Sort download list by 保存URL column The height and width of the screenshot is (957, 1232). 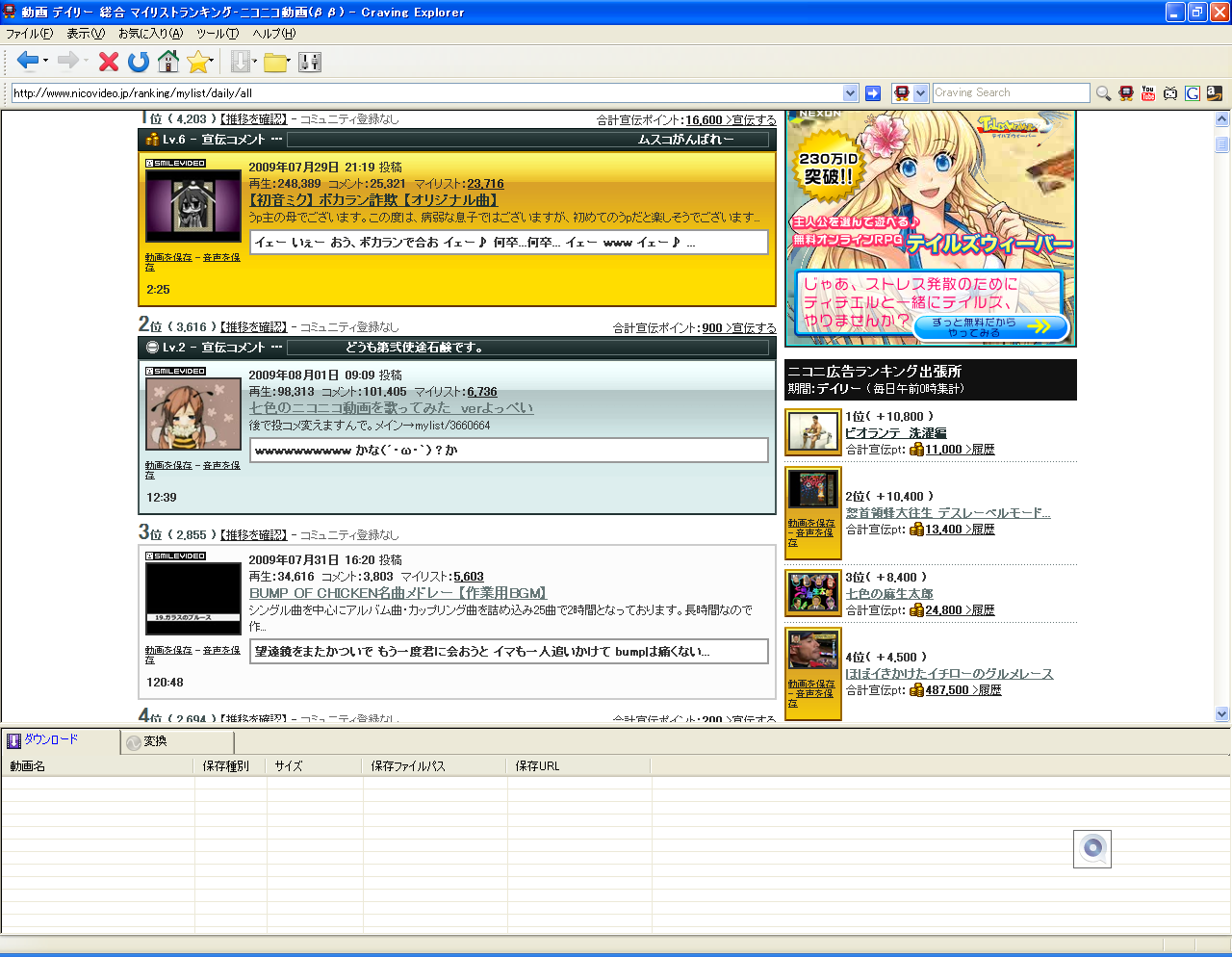click(579, 766)
